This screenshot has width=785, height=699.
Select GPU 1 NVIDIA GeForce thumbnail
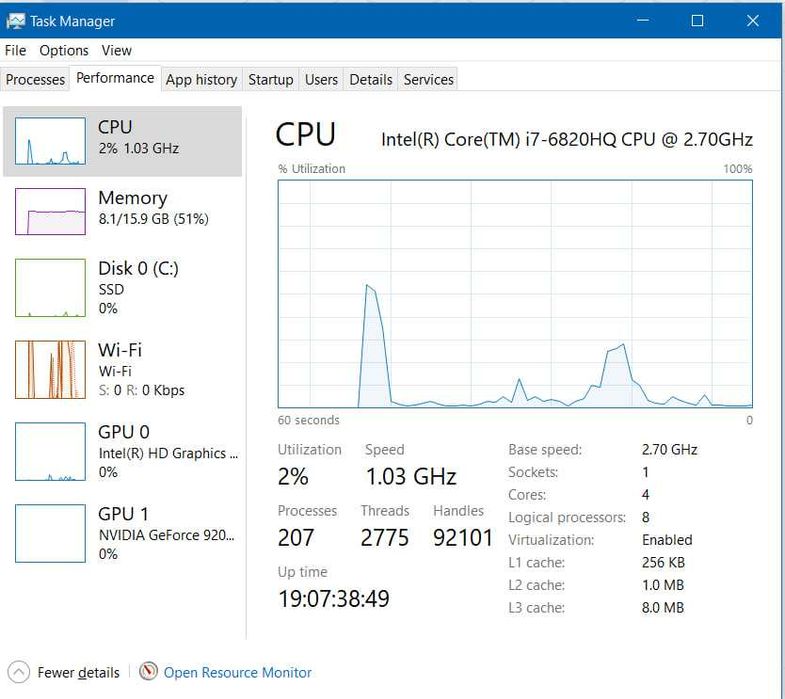(50, 533)
